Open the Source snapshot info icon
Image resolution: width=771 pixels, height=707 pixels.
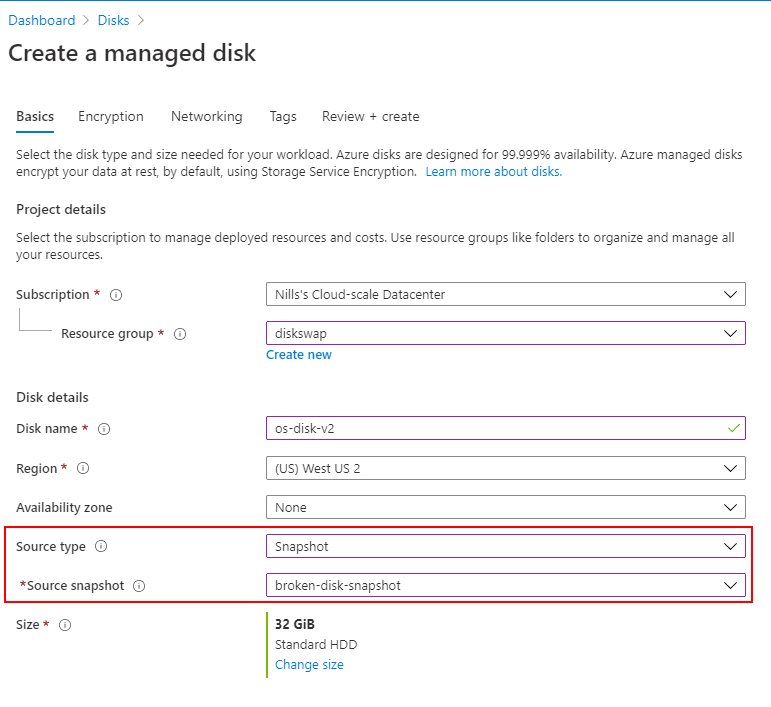pos(139,586)
